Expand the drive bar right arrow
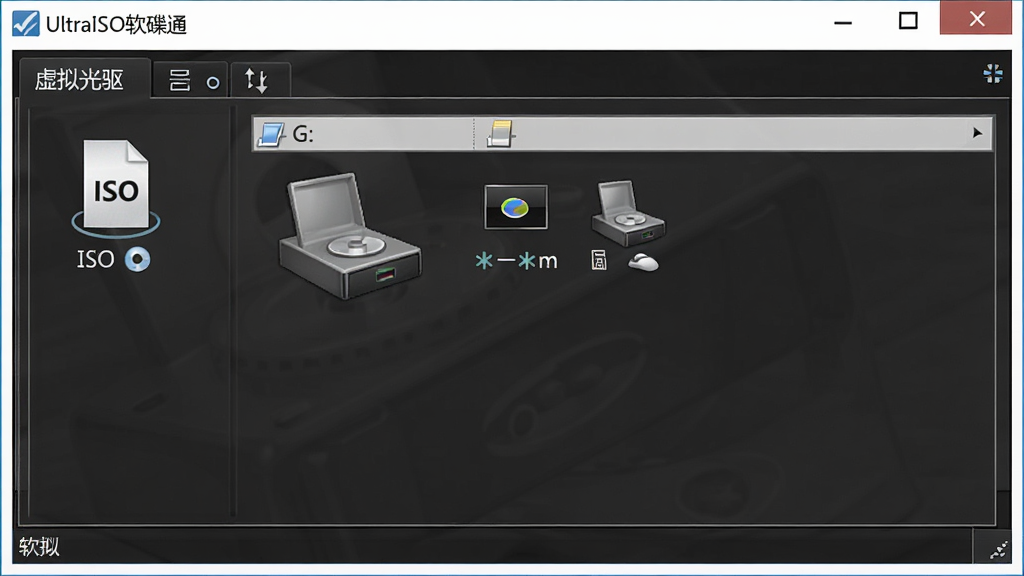This screenshot has width=1024, height=576. pos(977,133)
